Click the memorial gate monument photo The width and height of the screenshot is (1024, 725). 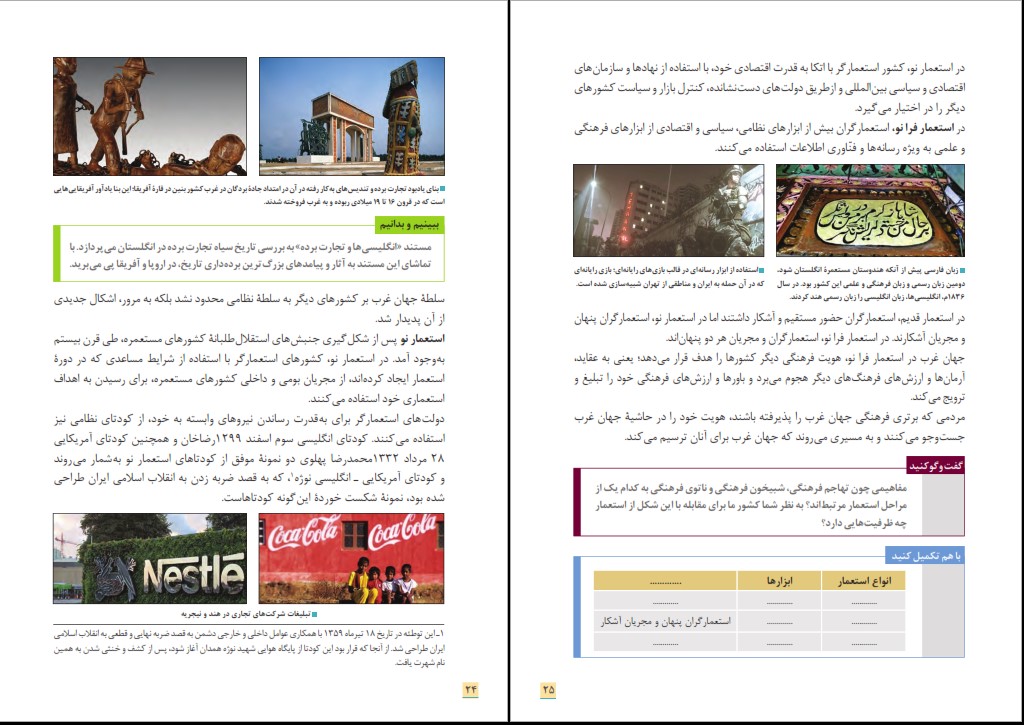coord(352,116)
